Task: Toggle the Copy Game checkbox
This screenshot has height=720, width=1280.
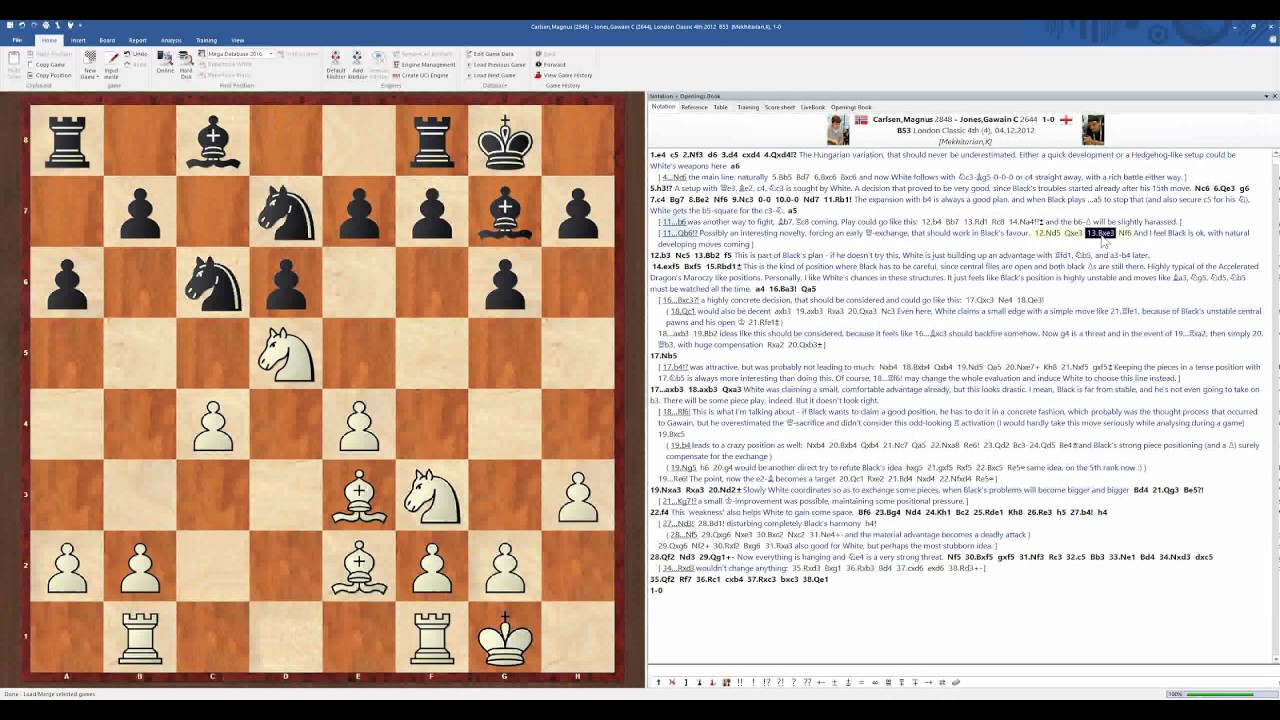Action: coord(48,65)
